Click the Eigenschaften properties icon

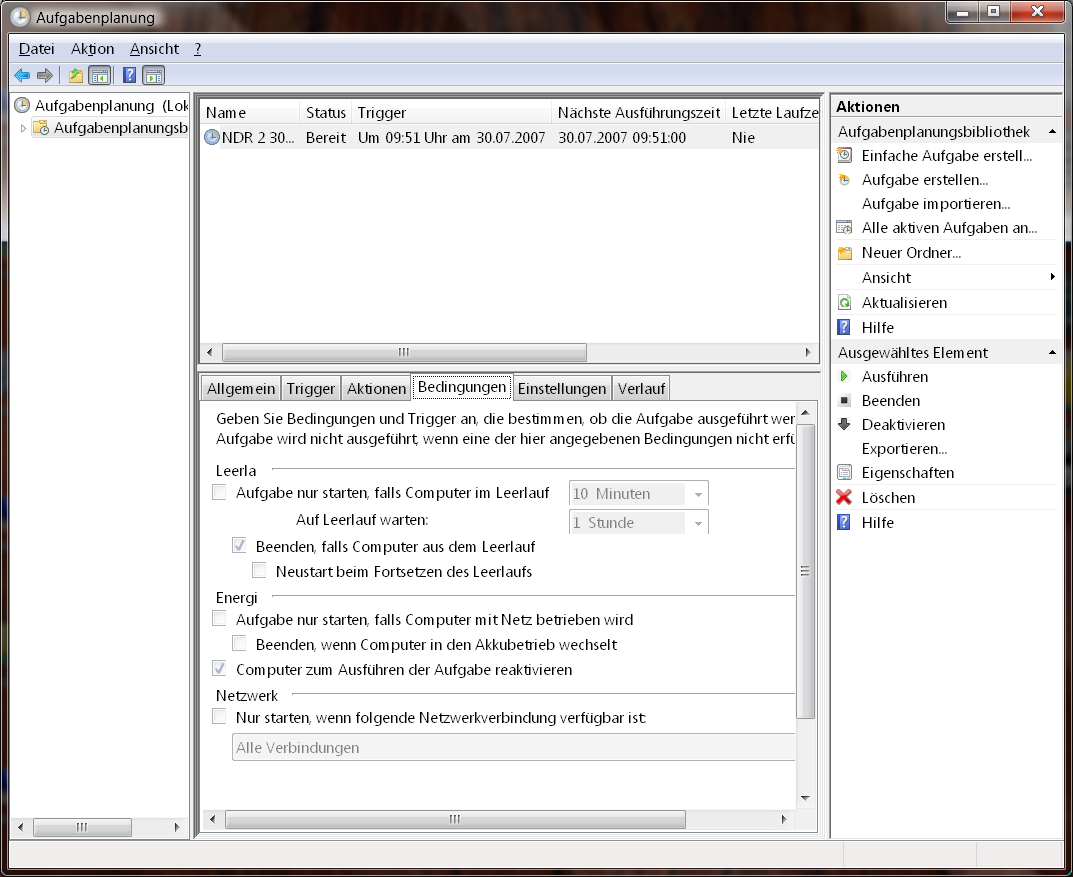tap(844, 473)
